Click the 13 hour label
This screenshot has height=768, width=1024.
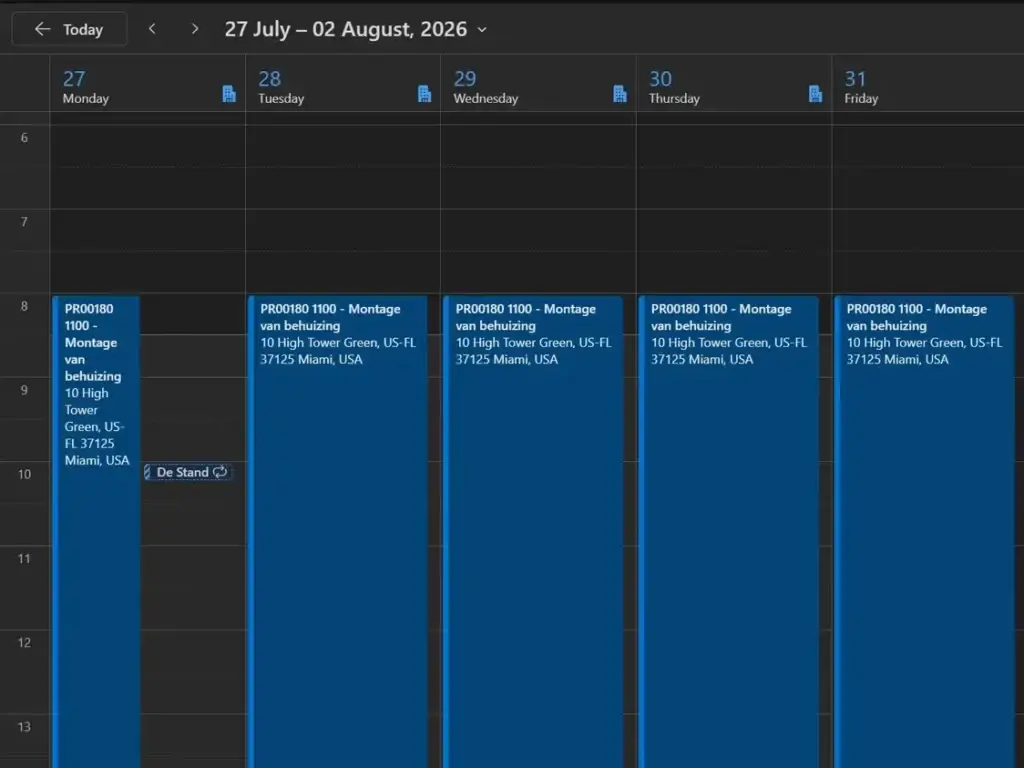pyautogui.click(x=24, y=727)
